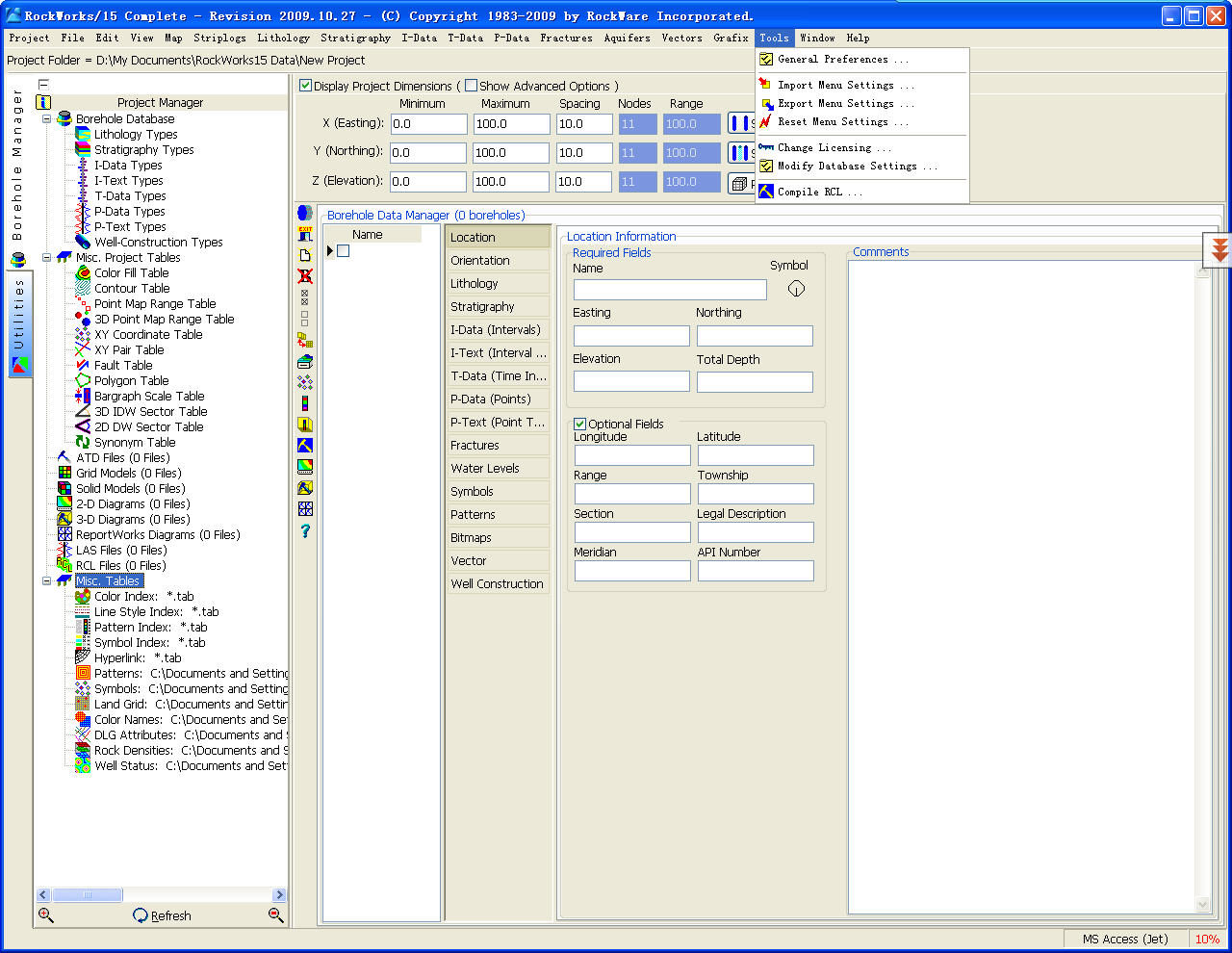Open the Stratigraphy menu in the menu bar
1232x953 pixels.
coord(355,38)
